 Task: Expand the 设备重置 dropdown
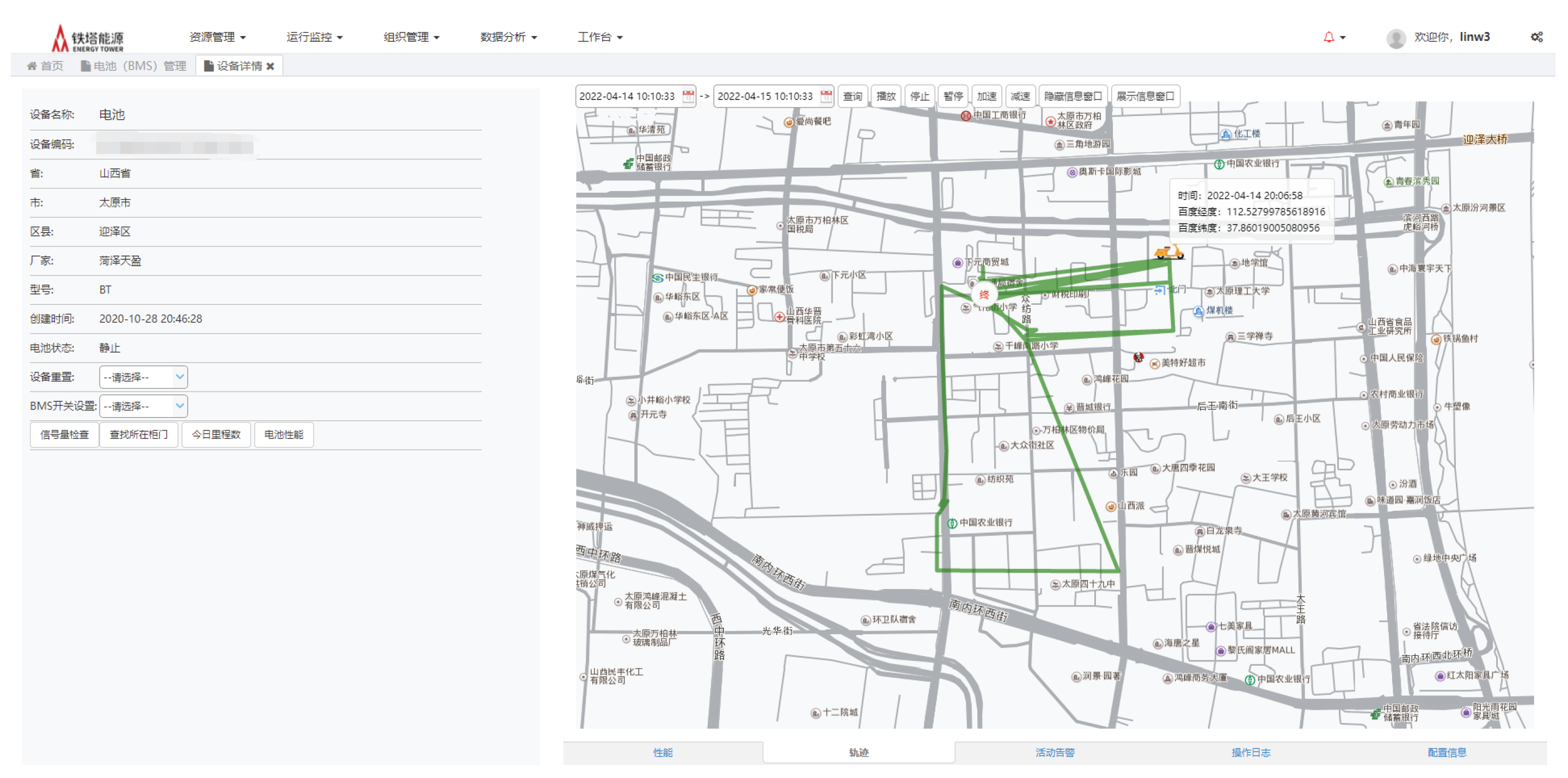(x=144, y=377)
